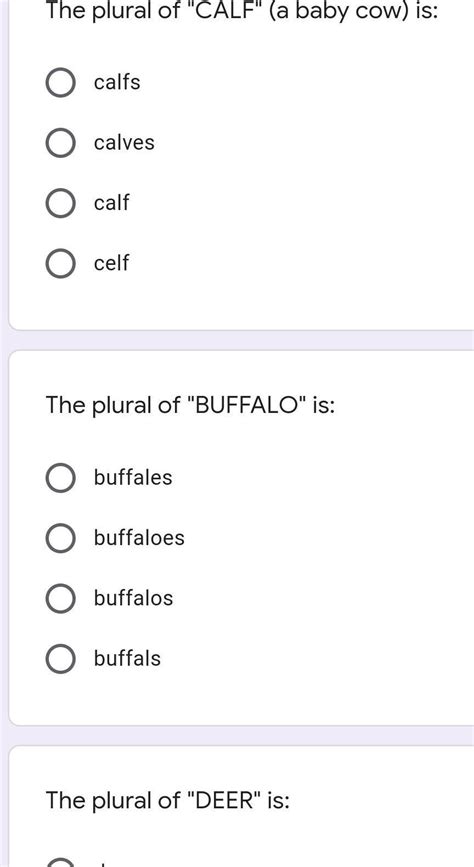Pick the 'celf' radio circle
The width and height of the screenshot is (474, 867).
coord(60,263)
